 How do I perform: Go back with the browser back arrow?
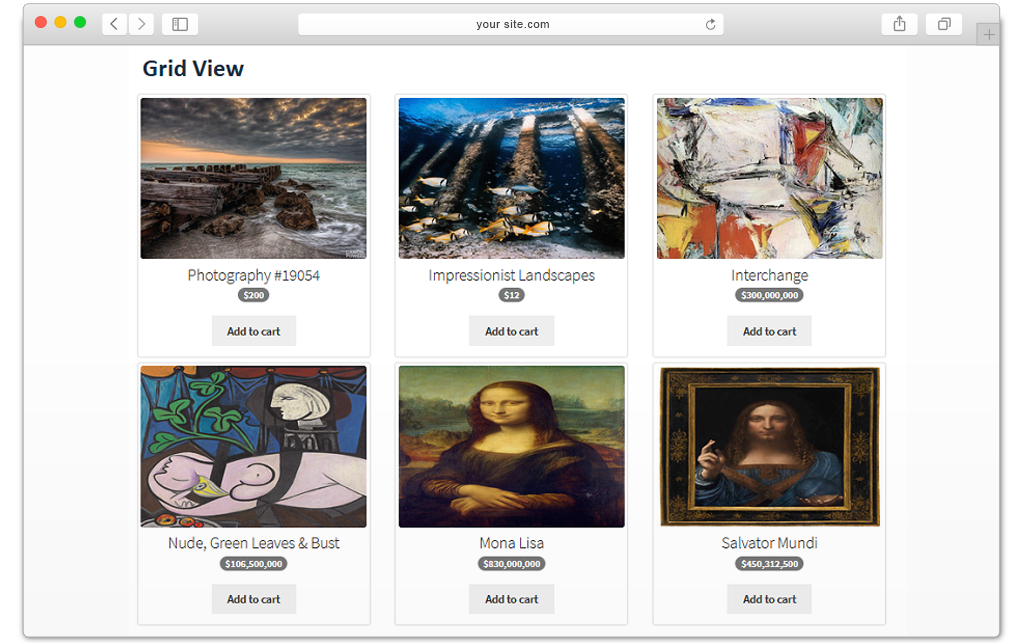(x=114, y=24)
